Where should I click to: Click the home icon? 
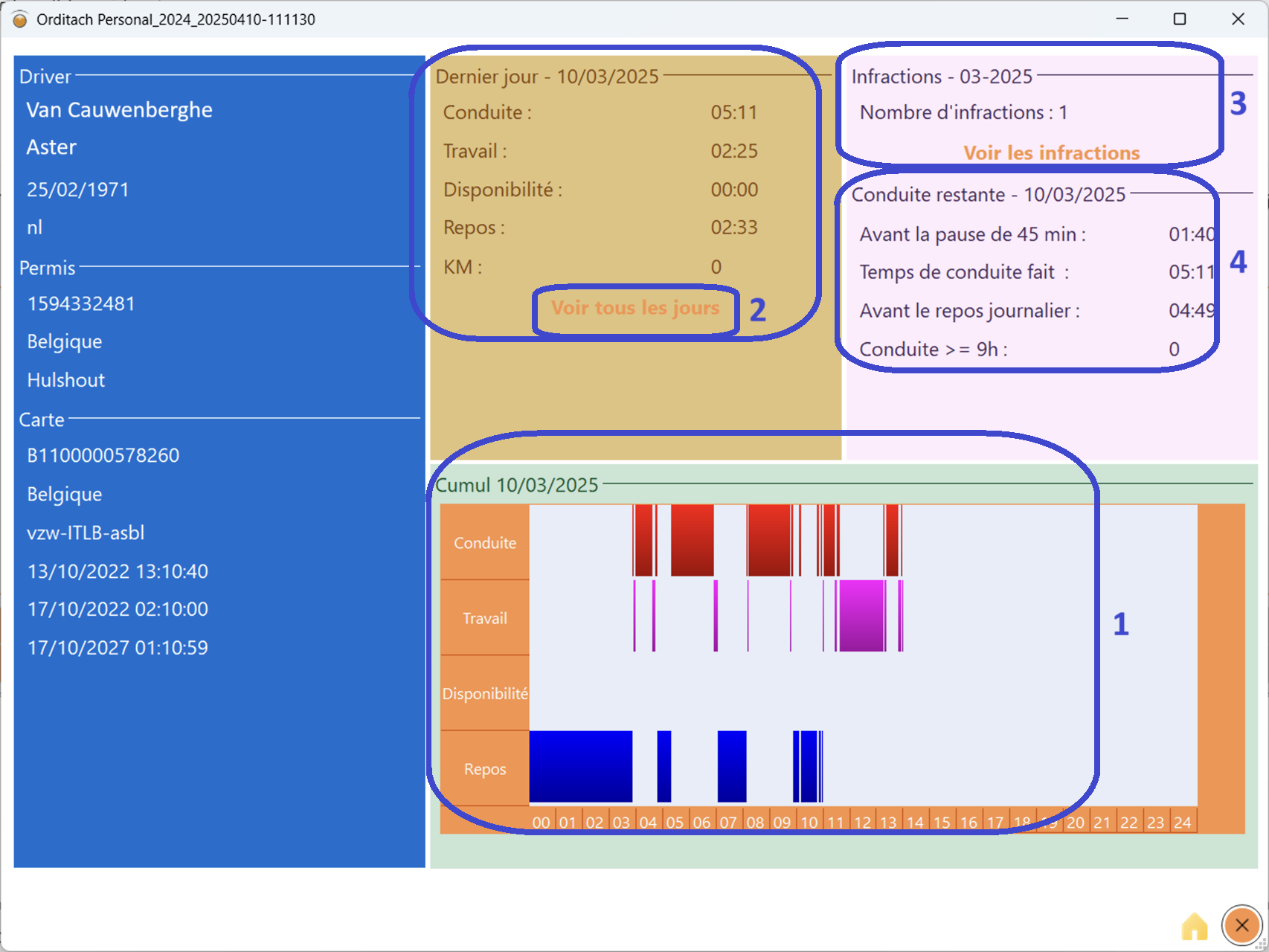pyautogui.click(x=1195, y=926)
